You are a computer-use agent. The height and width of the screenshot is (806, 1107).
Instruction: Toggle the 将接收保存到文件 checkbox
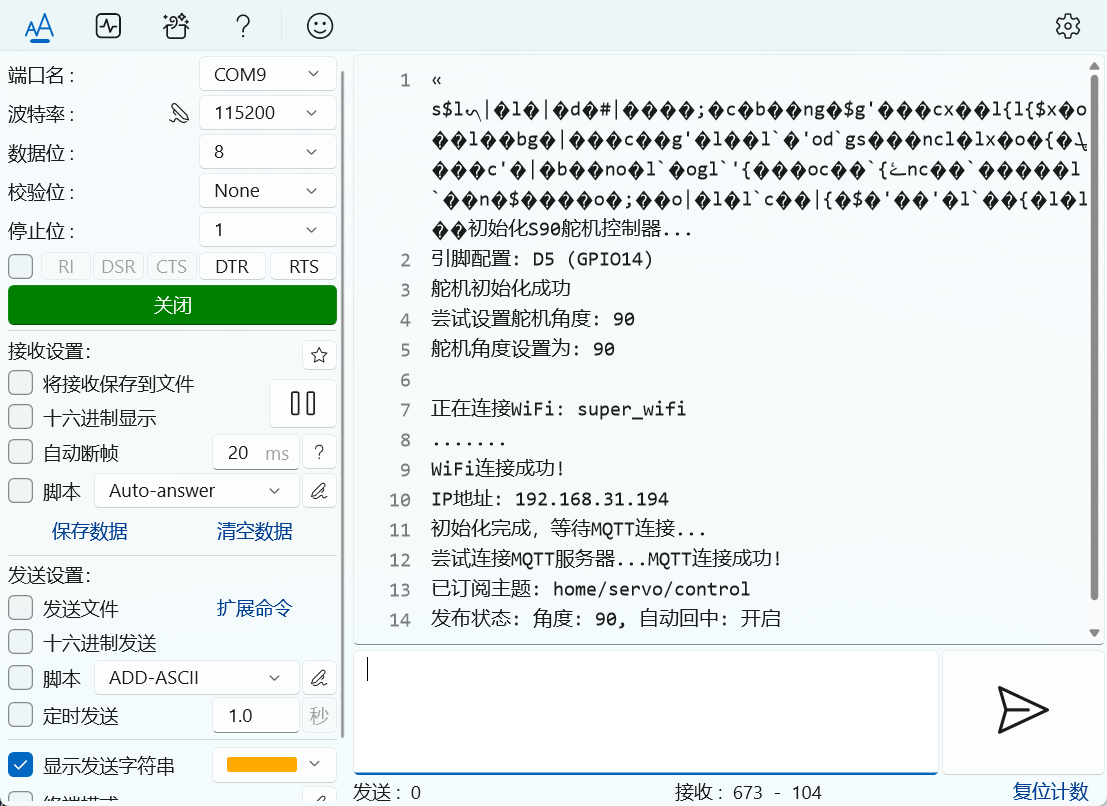click(21, 383)
